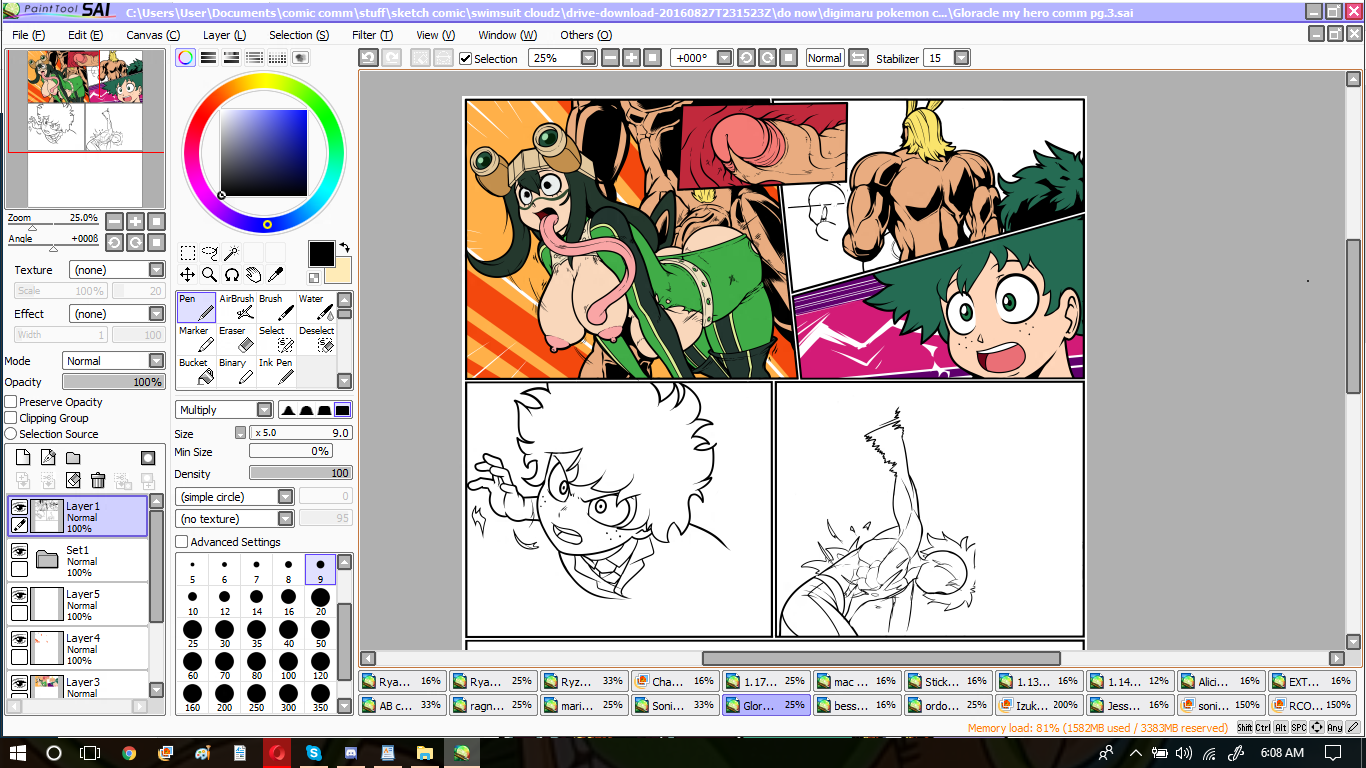Switch to the Izuk... 200% document tab

pyautogui.click(x=1038, y=705)
